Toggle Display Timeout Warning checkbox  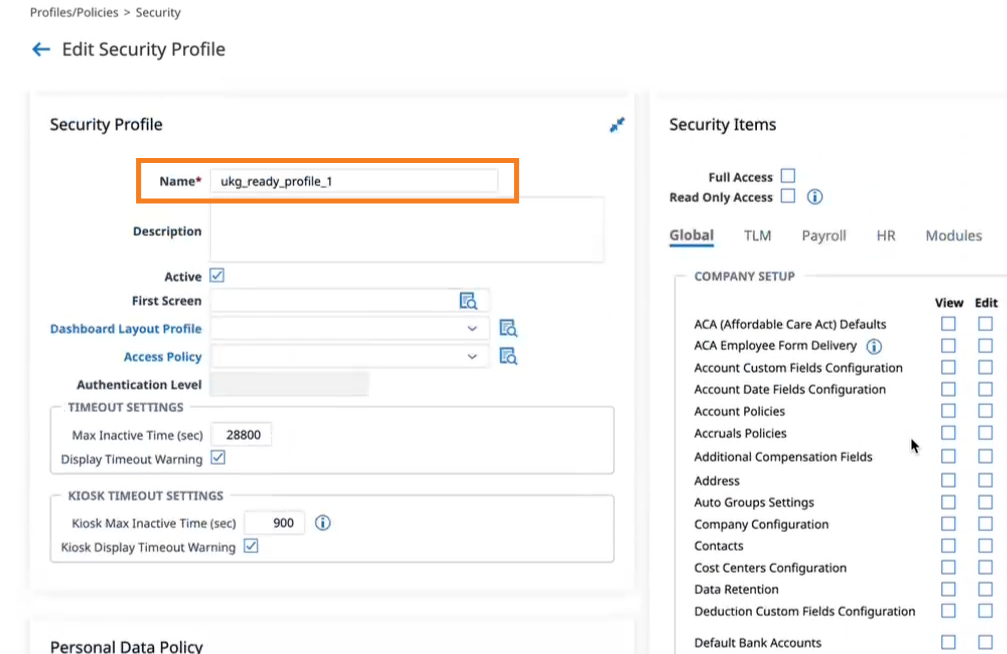(218, 458)
